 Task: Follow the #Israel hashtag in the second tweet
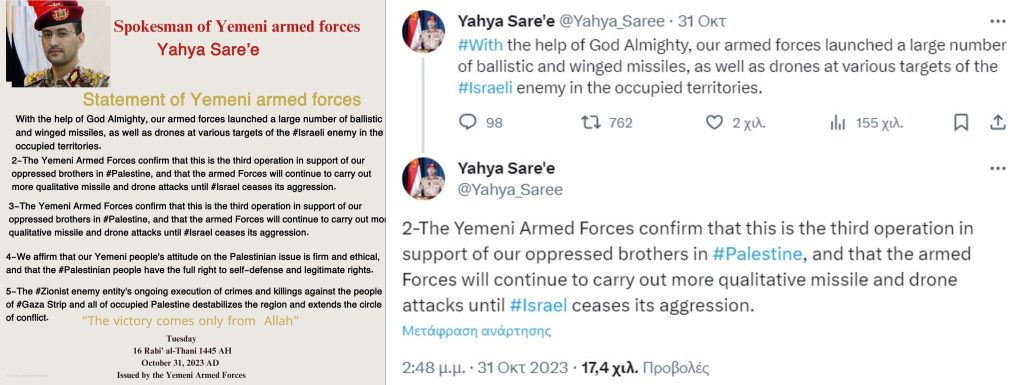539,305
